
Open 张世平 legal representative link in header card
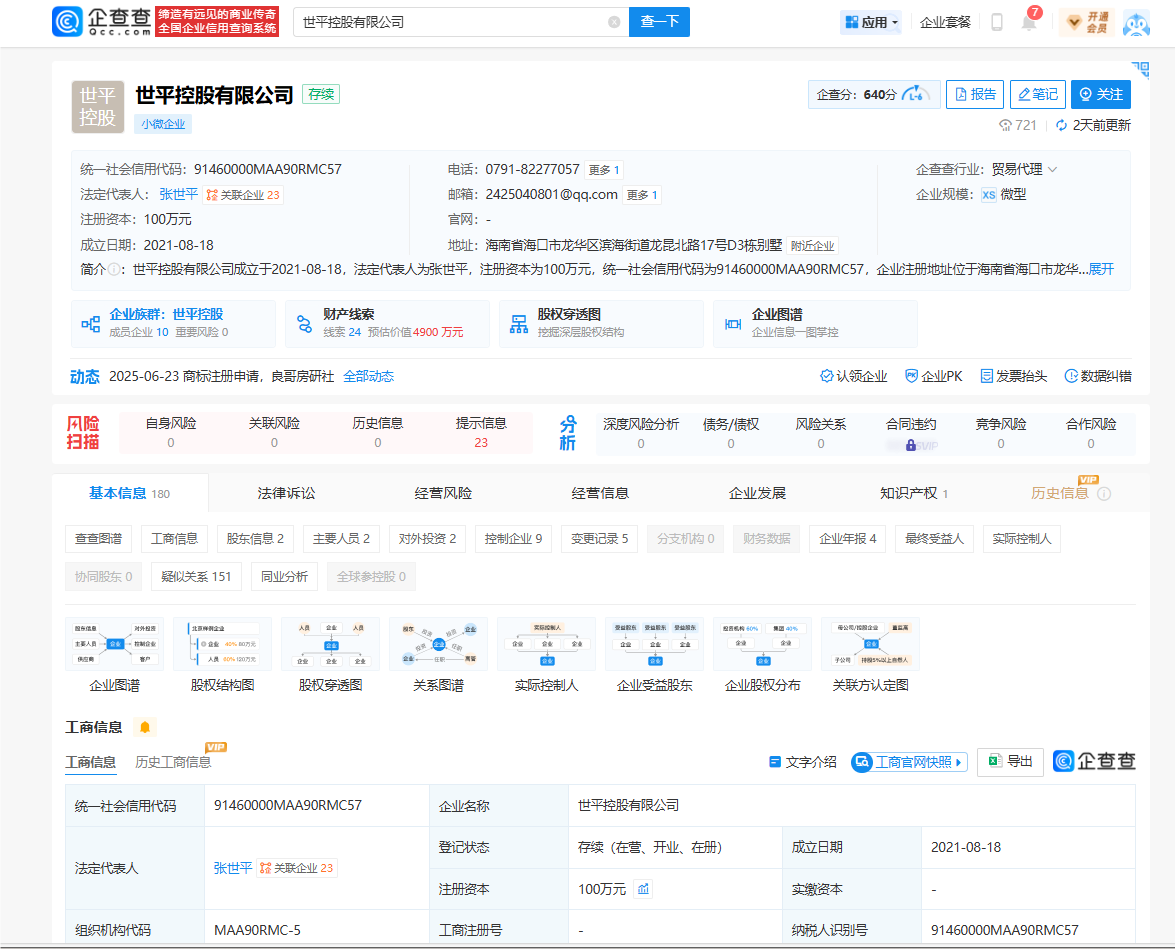pyautogui.click(x=178, y=195)
